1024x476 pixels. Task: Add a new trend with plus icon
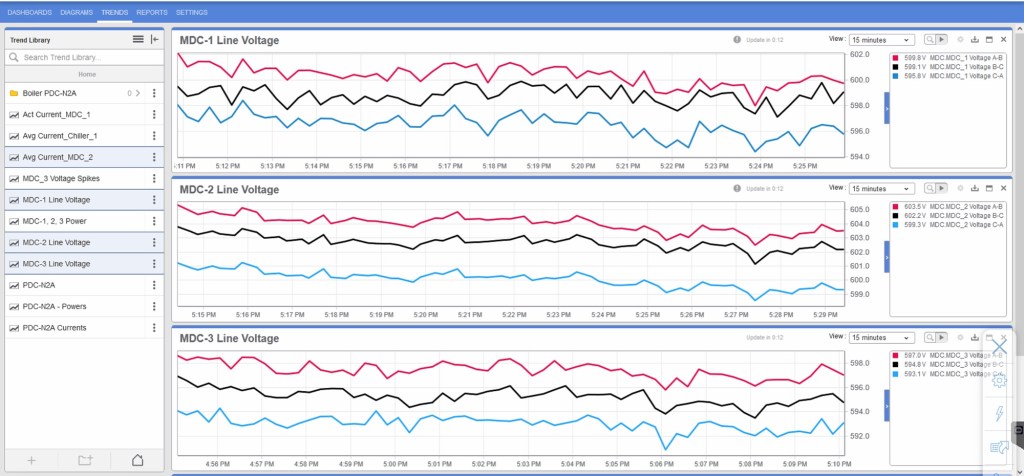pos(32,460)
